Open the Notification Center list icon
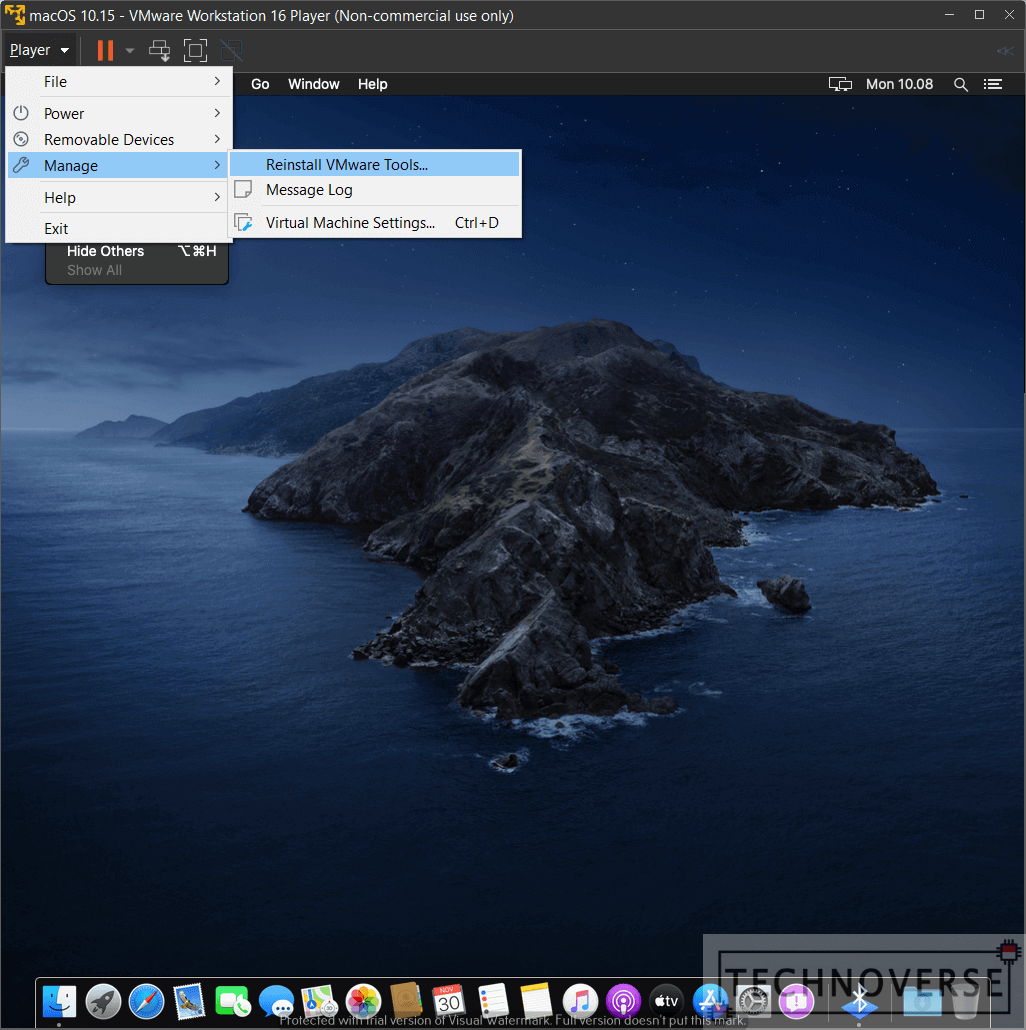 (993, 84)
